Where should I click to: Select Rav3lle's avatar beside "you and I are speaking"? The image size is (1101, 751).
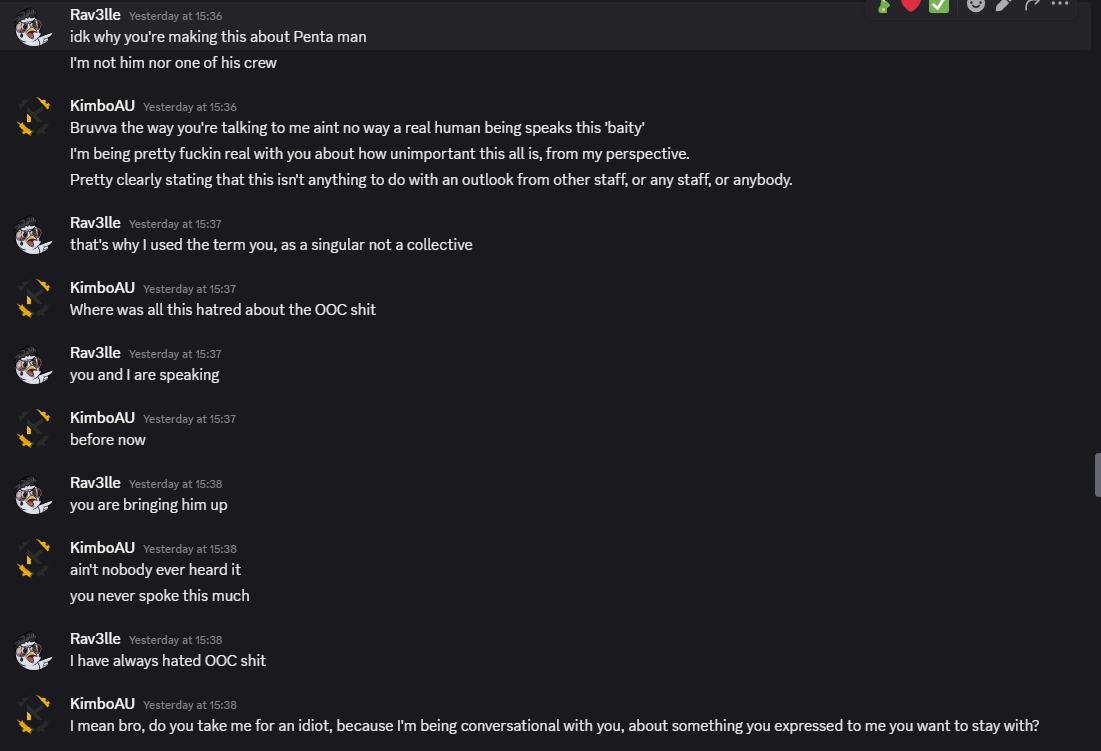click(33, 365)
